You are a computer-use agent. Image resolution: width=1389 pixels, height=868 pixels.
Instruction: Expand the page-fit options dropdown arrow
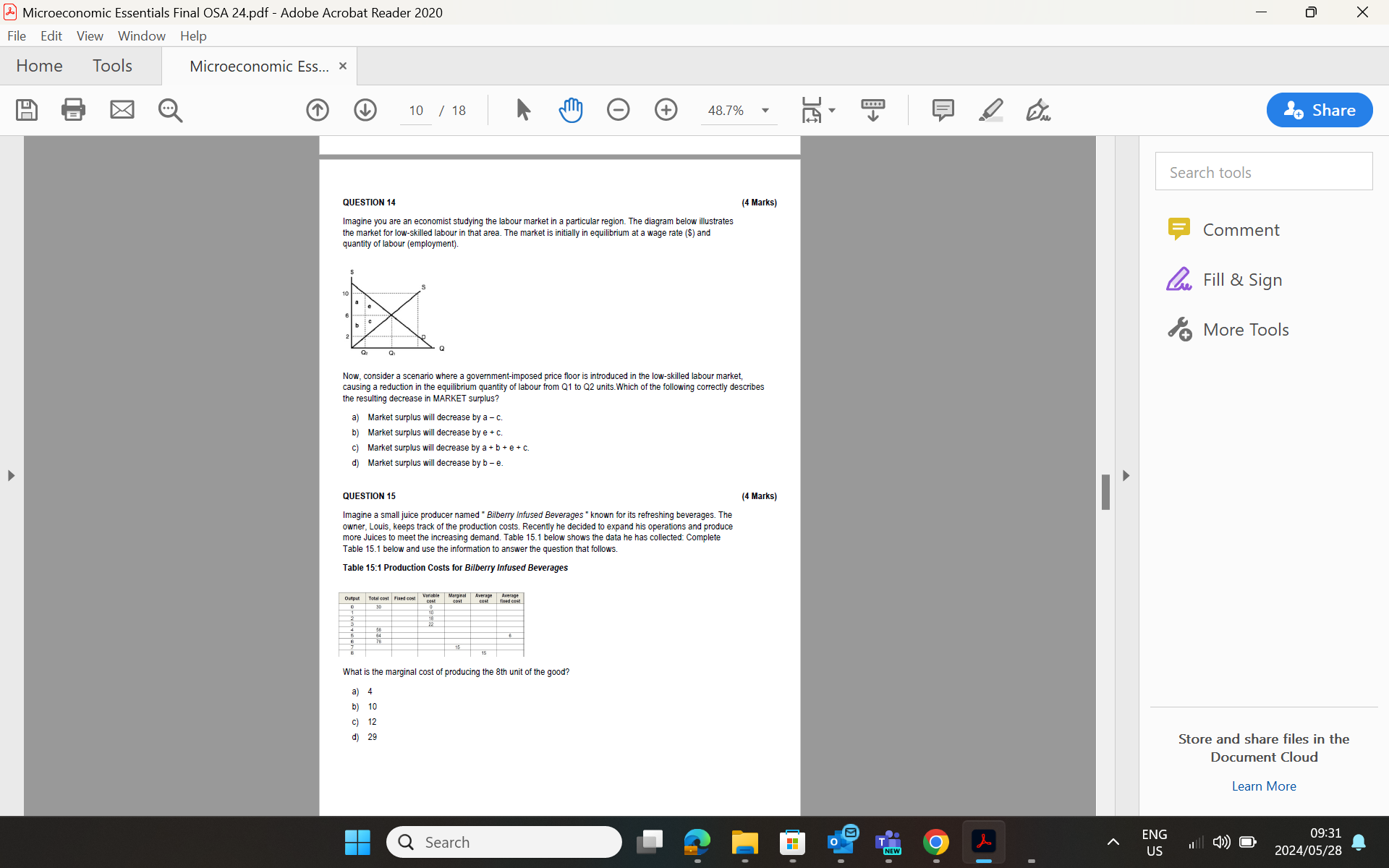tap(831, 110)
